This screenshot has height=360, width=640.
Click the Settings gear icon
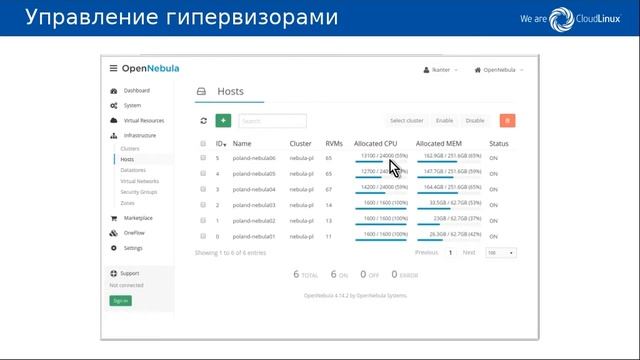(x=113, y=248)
